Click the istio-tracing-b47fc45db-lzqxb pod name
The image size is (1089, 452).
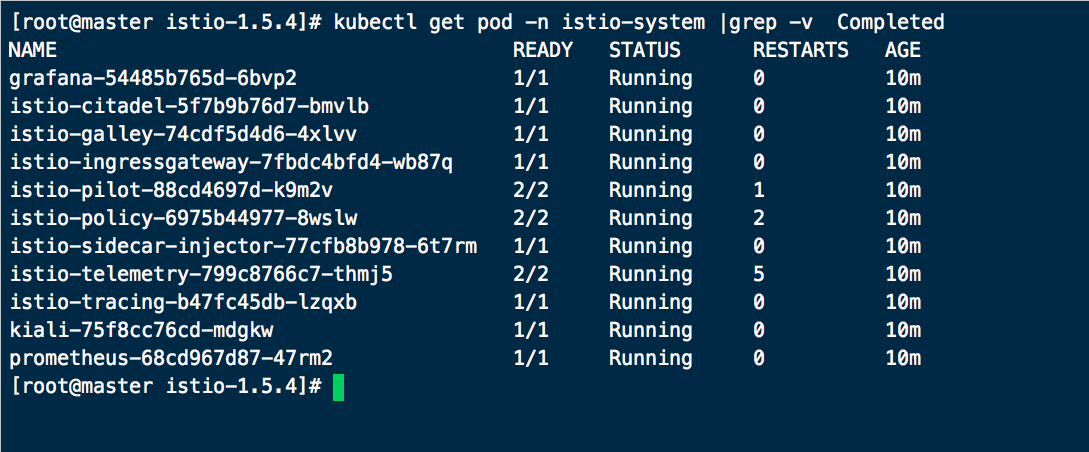[183, 302]
